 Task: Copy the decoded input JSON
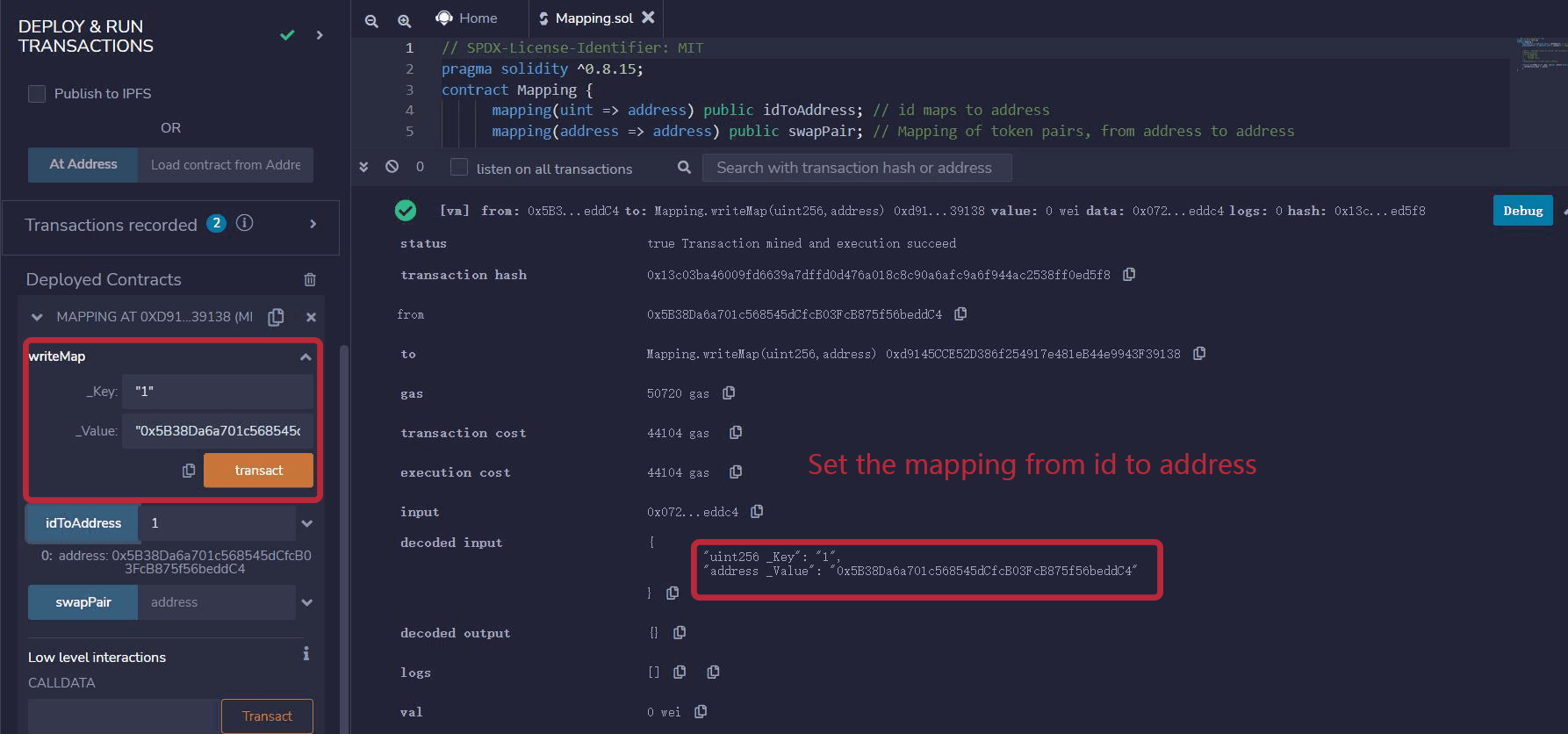[x=673, y=593]
